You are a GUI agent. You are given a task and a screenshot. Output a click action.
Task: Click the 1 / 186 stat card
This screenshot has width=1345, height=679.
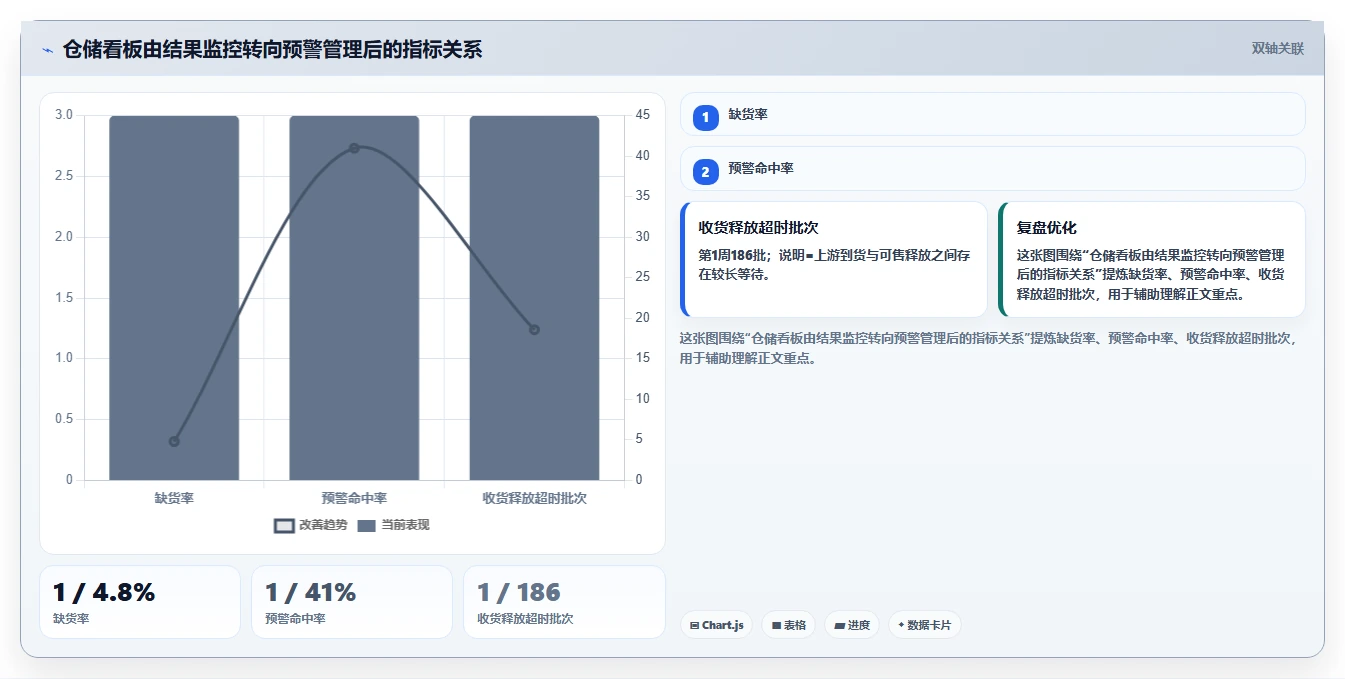564,602
